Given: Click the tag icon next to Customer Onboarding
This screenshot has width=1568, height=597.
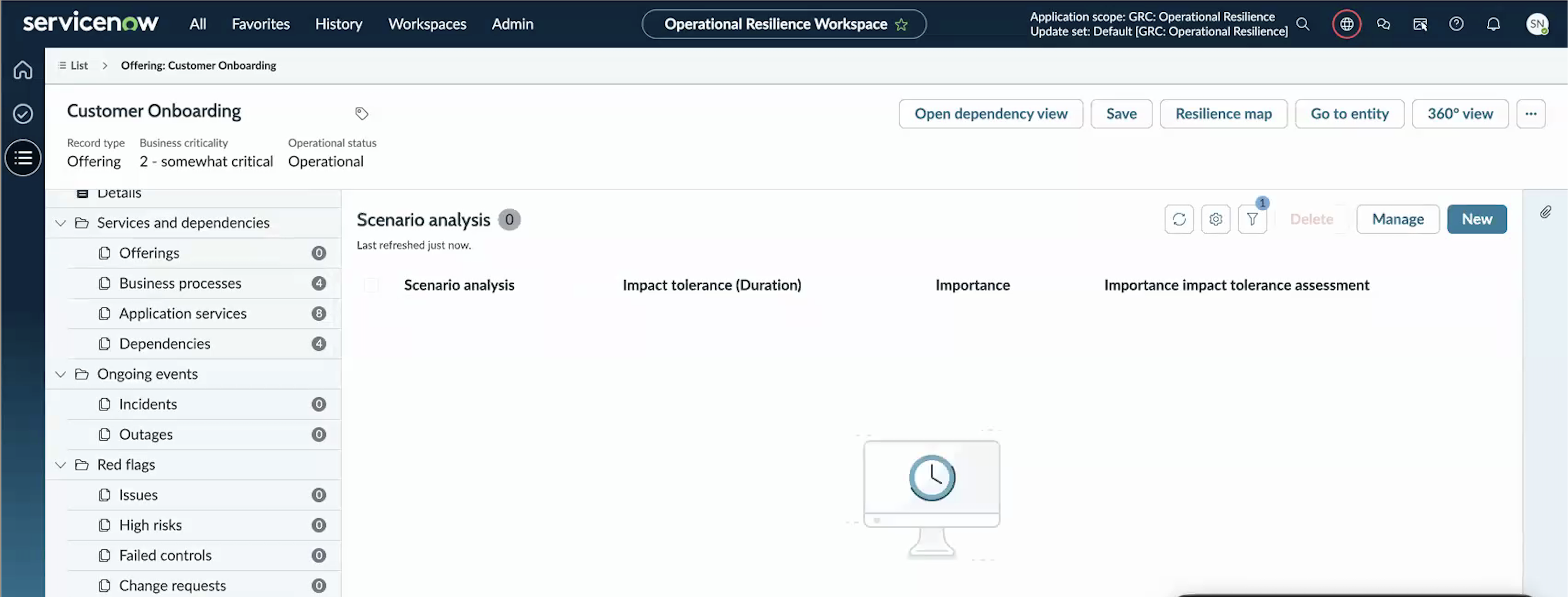Looking at the screenshot, I should click(x=362, y=113).
